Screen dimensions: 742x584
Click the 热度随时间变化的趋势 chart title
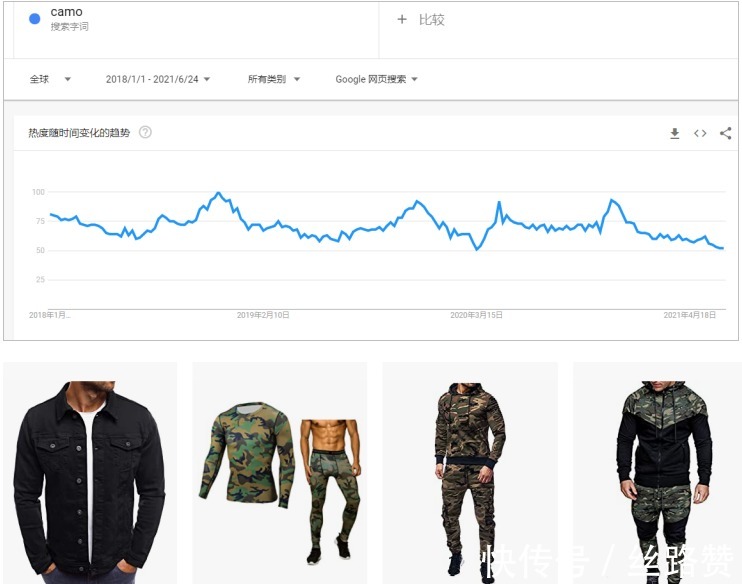pos(79,132)
